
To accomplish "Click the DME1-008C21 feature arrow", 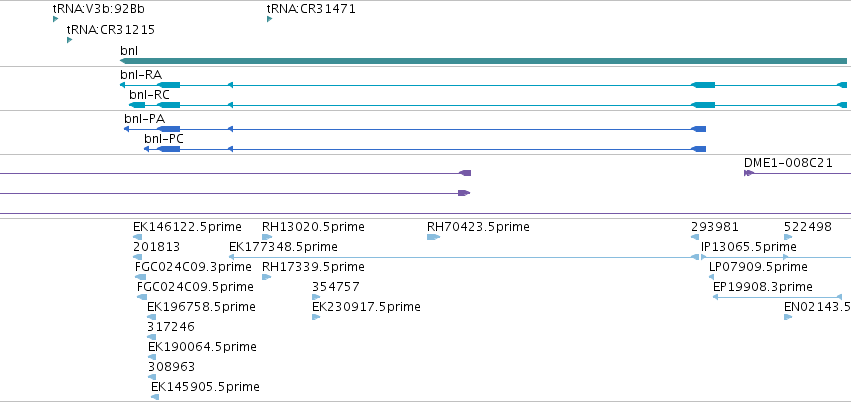I will point(749,173).
